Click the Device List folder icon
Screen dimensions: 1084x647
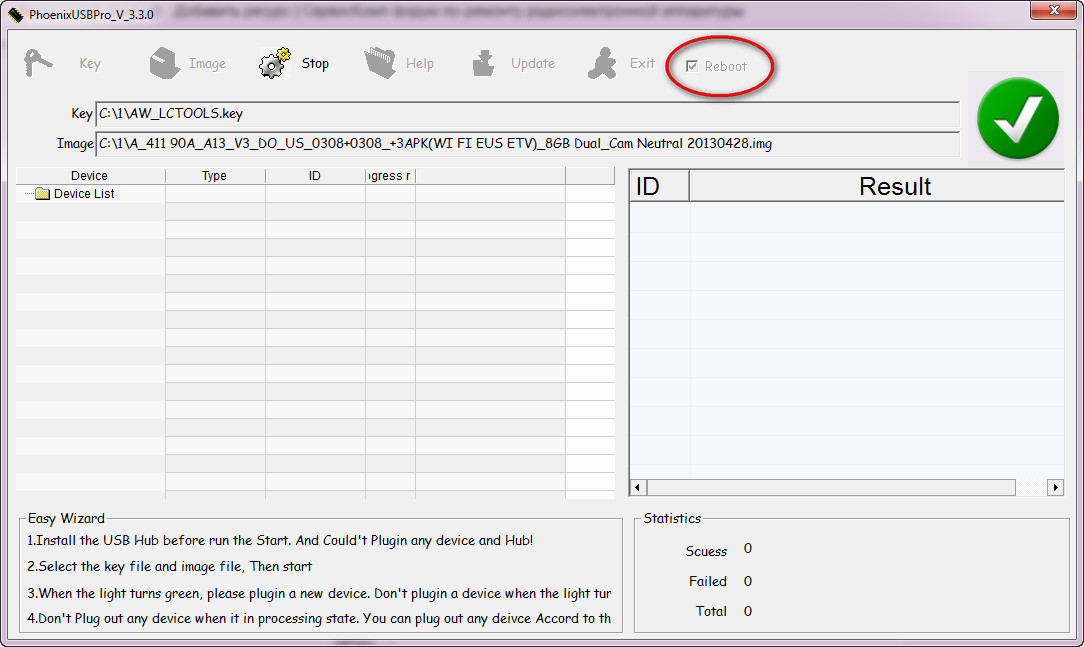tap(43, 194)
